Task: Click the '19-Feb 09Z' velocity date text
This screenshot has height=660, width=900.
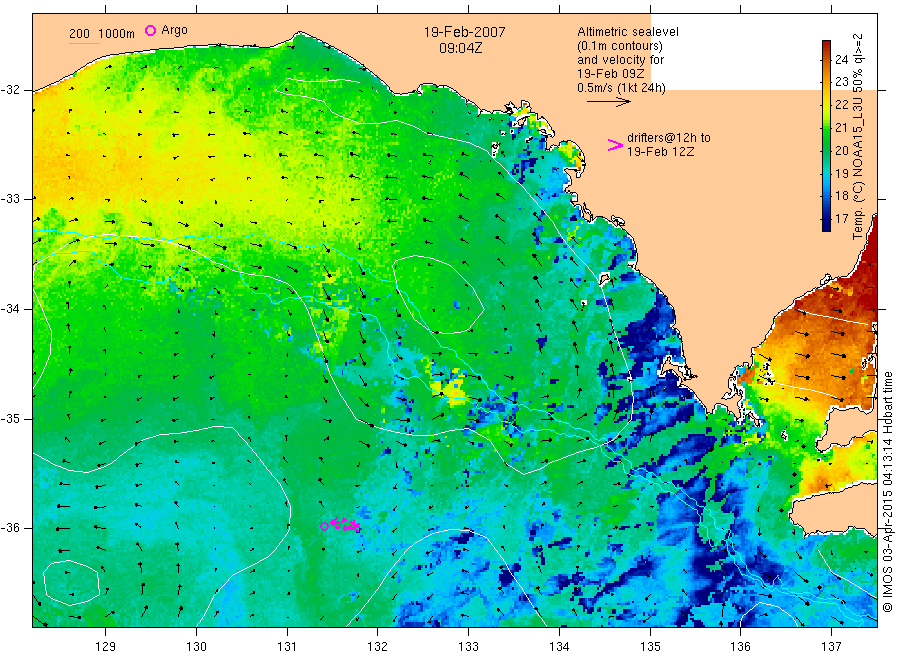Action: point(611,74)
